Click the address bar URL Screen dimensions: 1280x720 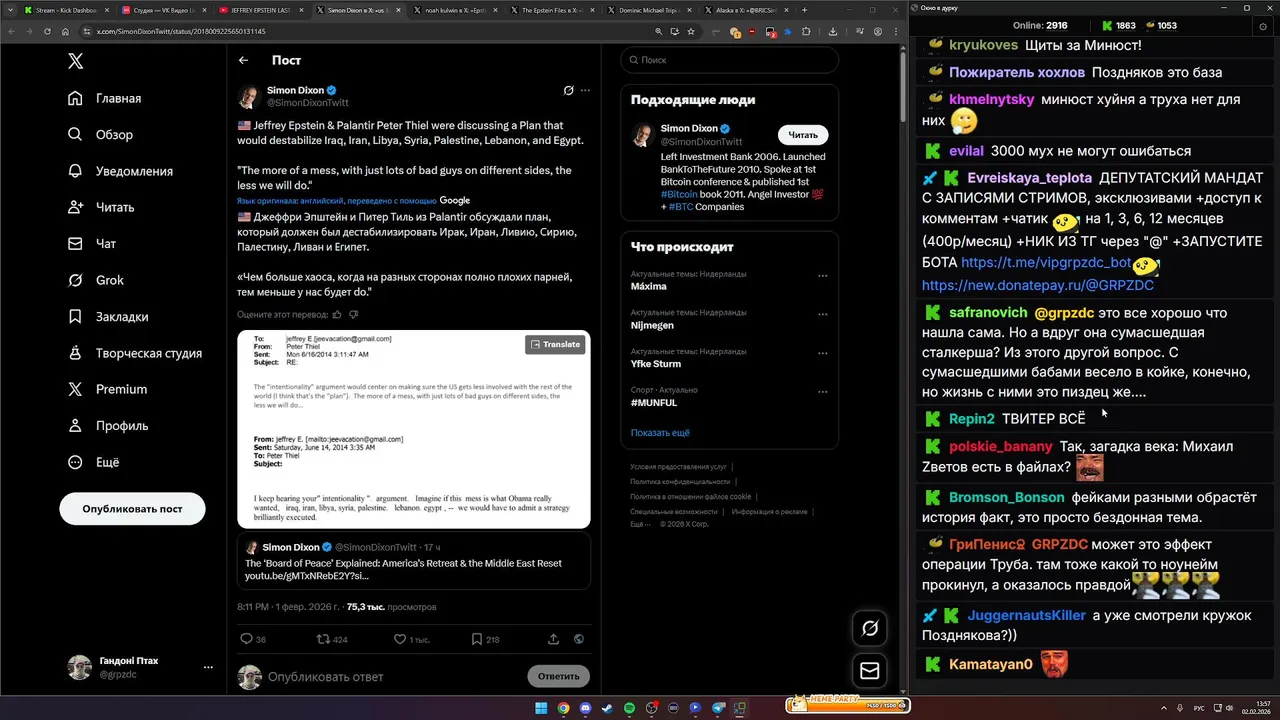click(181, 32)
